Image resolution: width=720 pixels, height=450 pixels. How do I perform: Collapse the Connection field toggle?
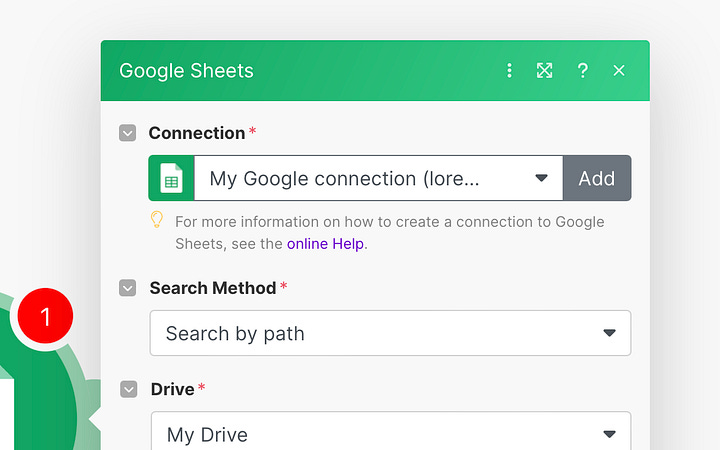[x=127, y=133]
